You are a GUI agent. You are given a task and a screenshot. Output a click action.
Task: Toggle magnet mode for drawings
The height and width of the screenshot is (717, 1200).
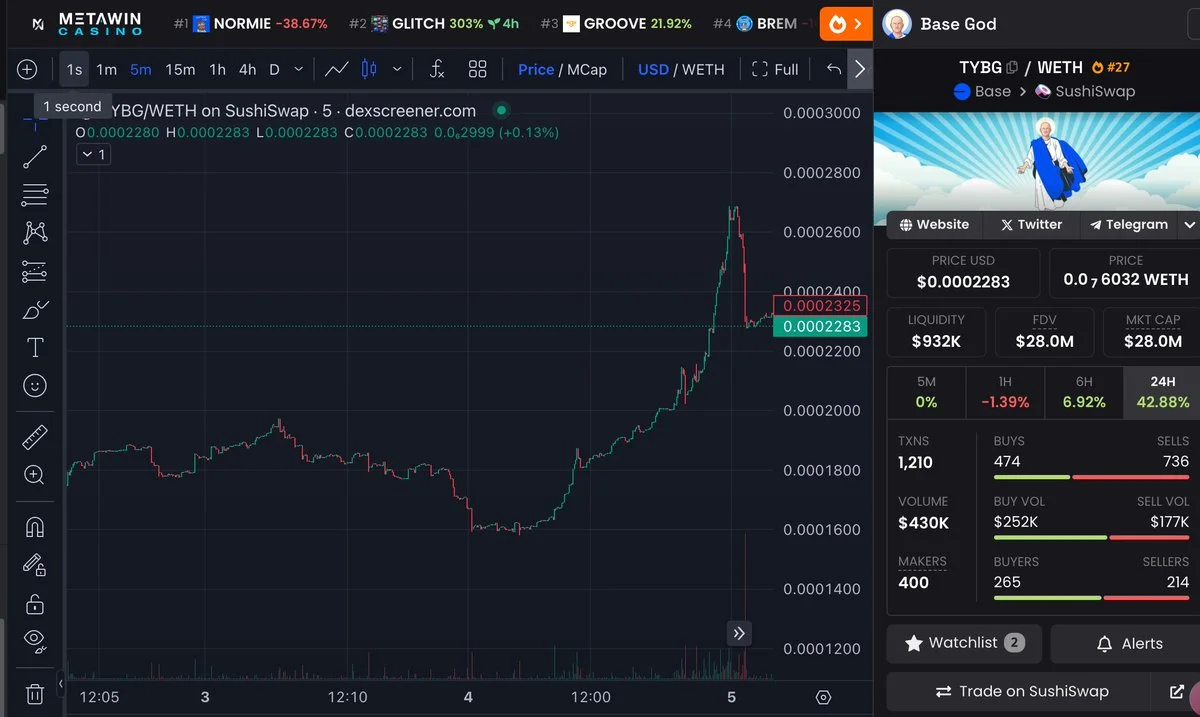[x=35, y=527]
